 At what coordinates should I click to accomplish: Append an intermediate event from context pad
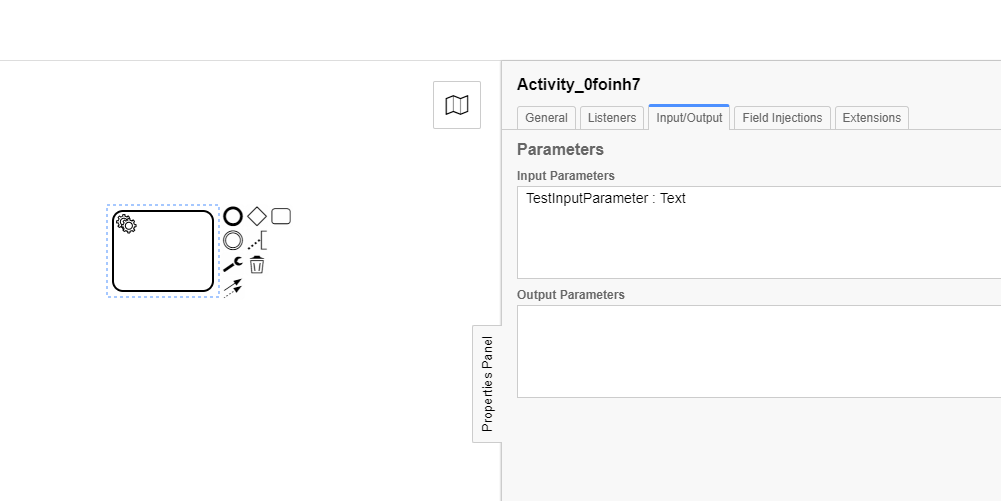pos(233,241)
